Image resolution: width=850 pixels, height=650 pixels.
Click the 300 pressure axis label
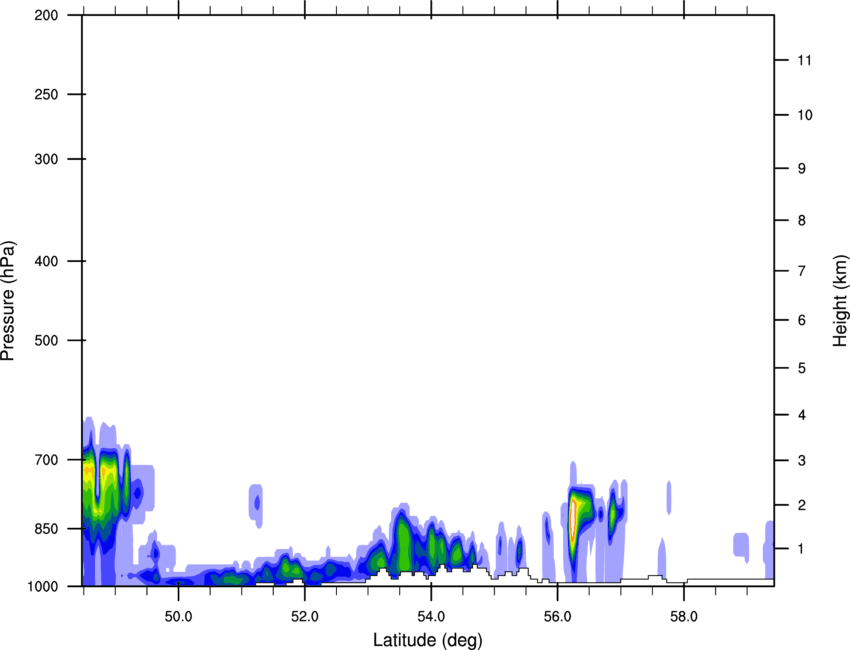46,159
